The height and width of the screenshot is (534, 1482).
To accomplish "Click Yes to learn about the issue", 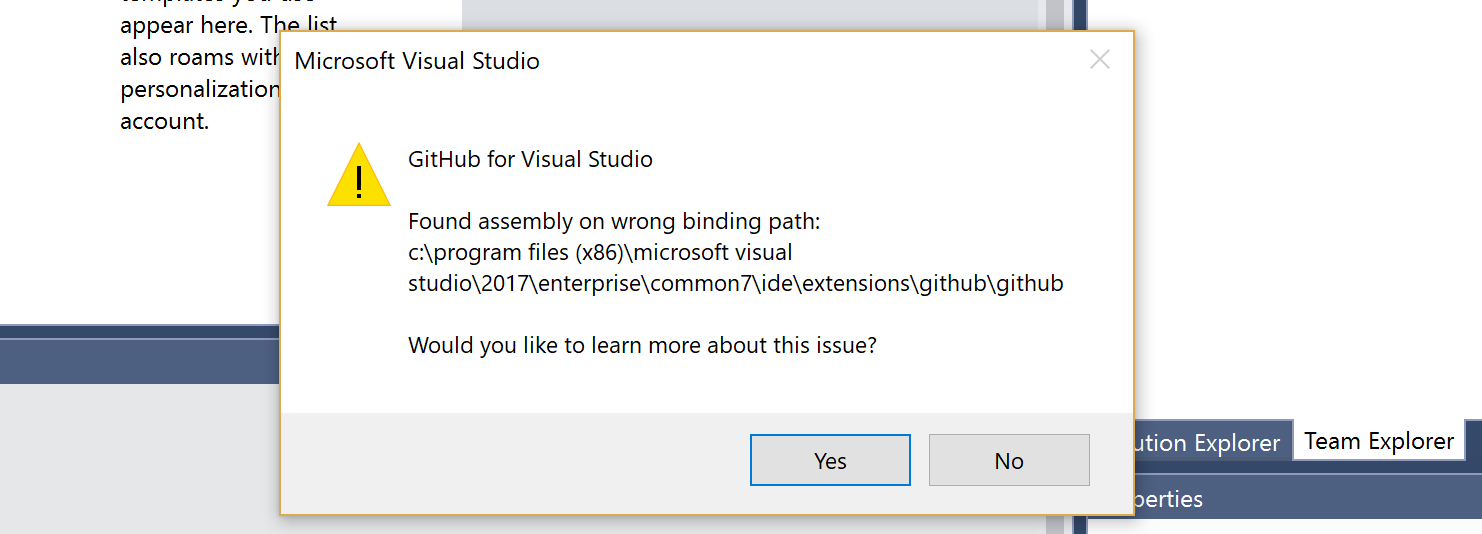I will pos(830,460).
